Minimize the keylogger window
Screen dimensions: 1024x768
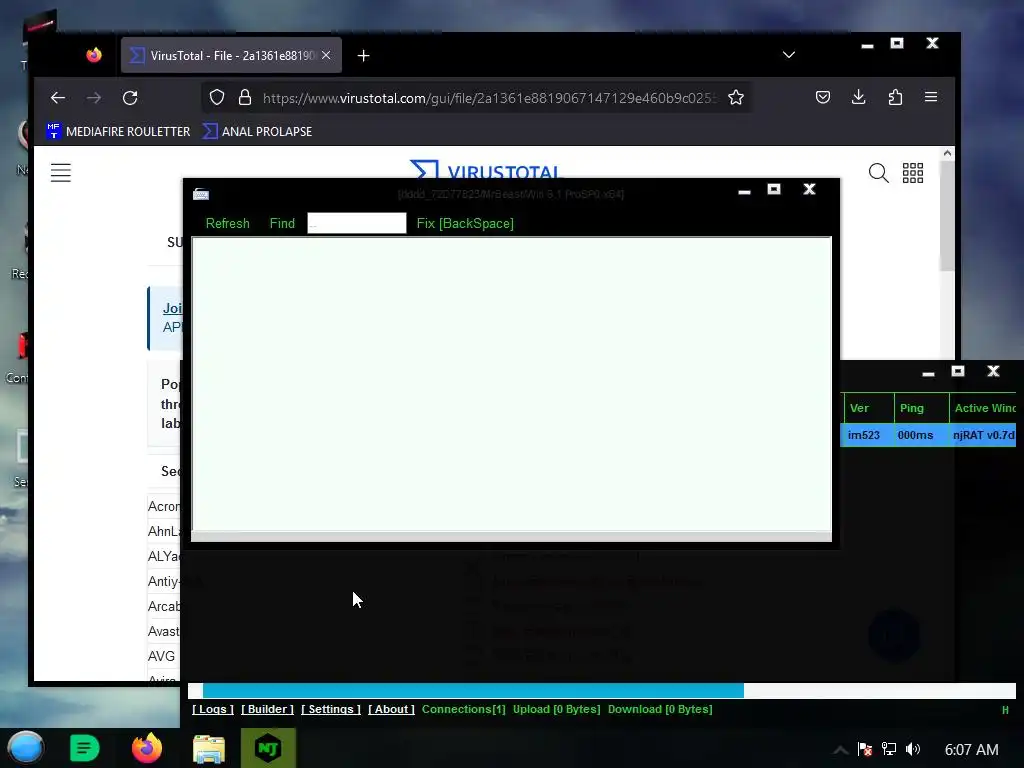click(744, 191)
